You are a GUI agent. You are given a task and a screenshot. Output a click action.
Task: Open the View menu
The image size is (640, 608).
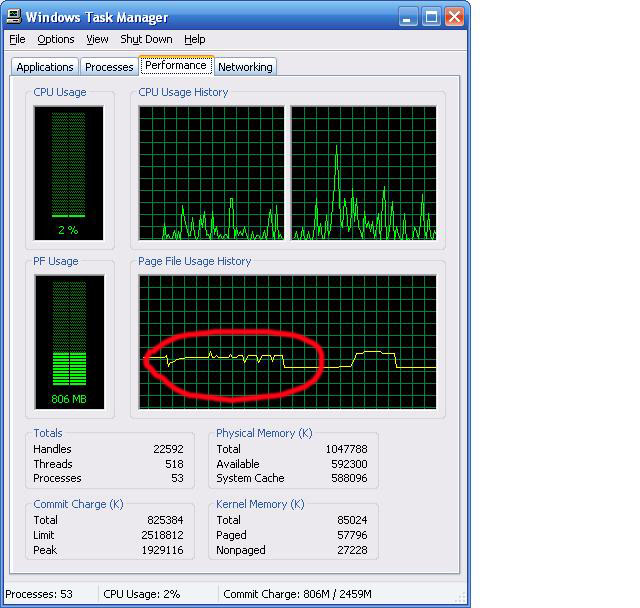97,39
